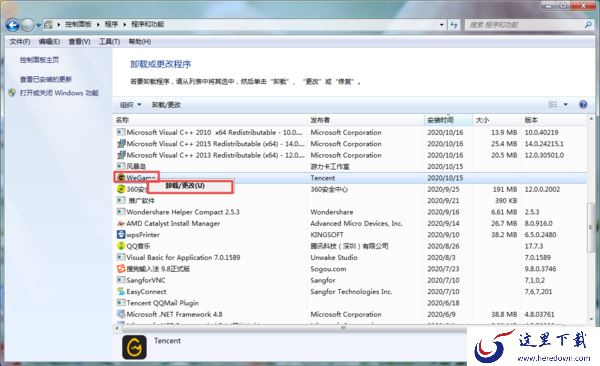The image size is (600, 366).
Task: Open the recent pages dropdown arrow
Action: pyautogui.click(x=39, y=26)
